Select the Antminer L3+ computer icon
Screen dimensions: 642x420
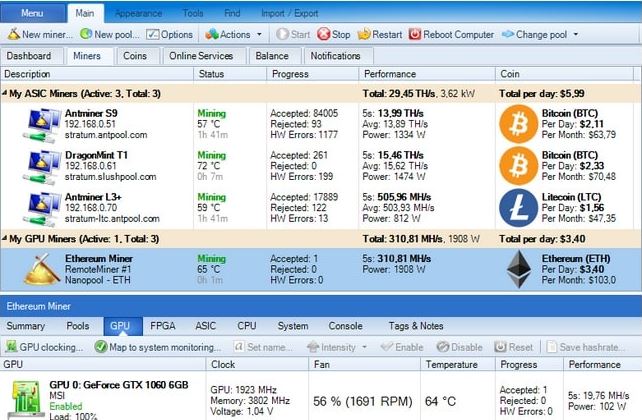point(41,208)
